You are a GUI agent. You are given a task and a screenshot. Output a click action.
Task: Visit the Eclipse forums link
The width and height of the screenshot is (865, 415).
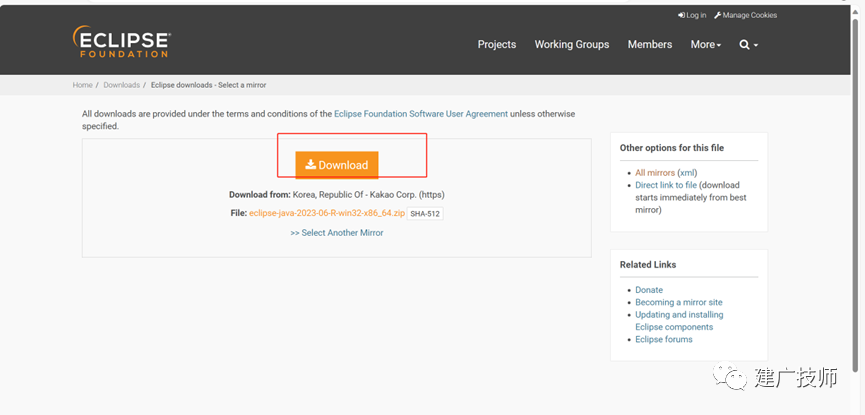[x=664, y=339]
